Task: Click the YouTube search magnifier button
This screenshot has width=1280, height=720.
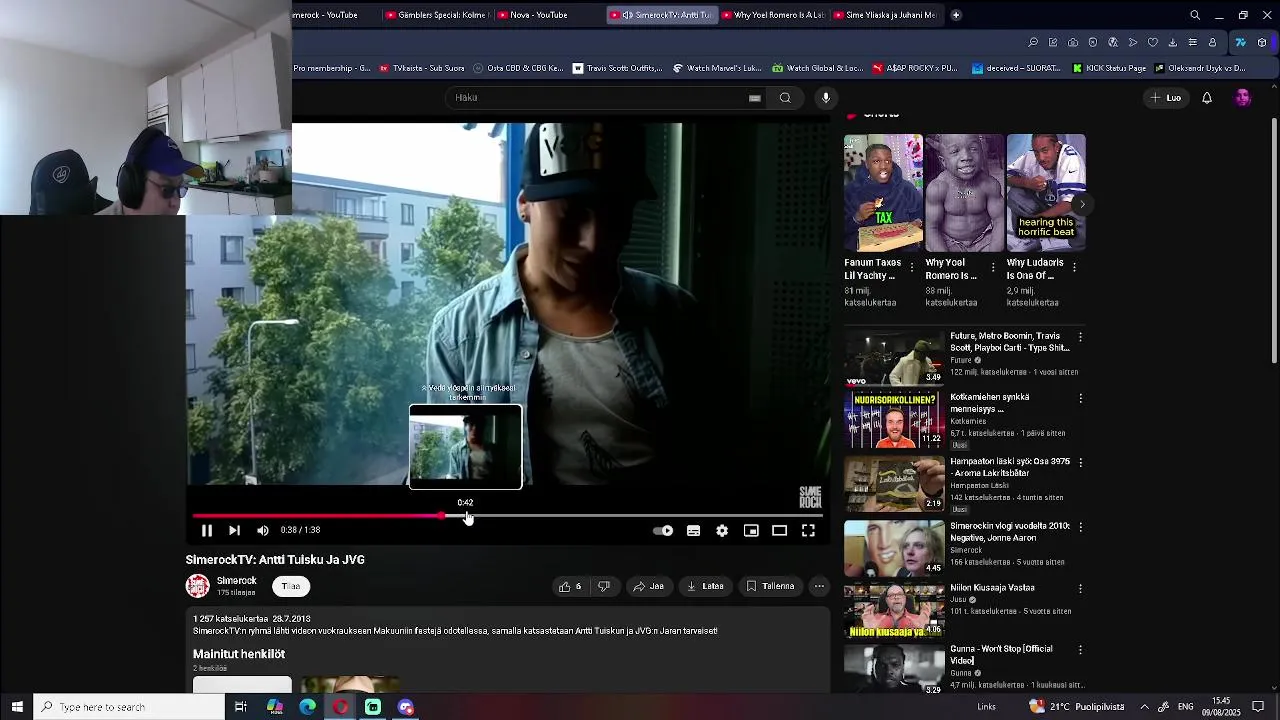Action: coord(785,97)
